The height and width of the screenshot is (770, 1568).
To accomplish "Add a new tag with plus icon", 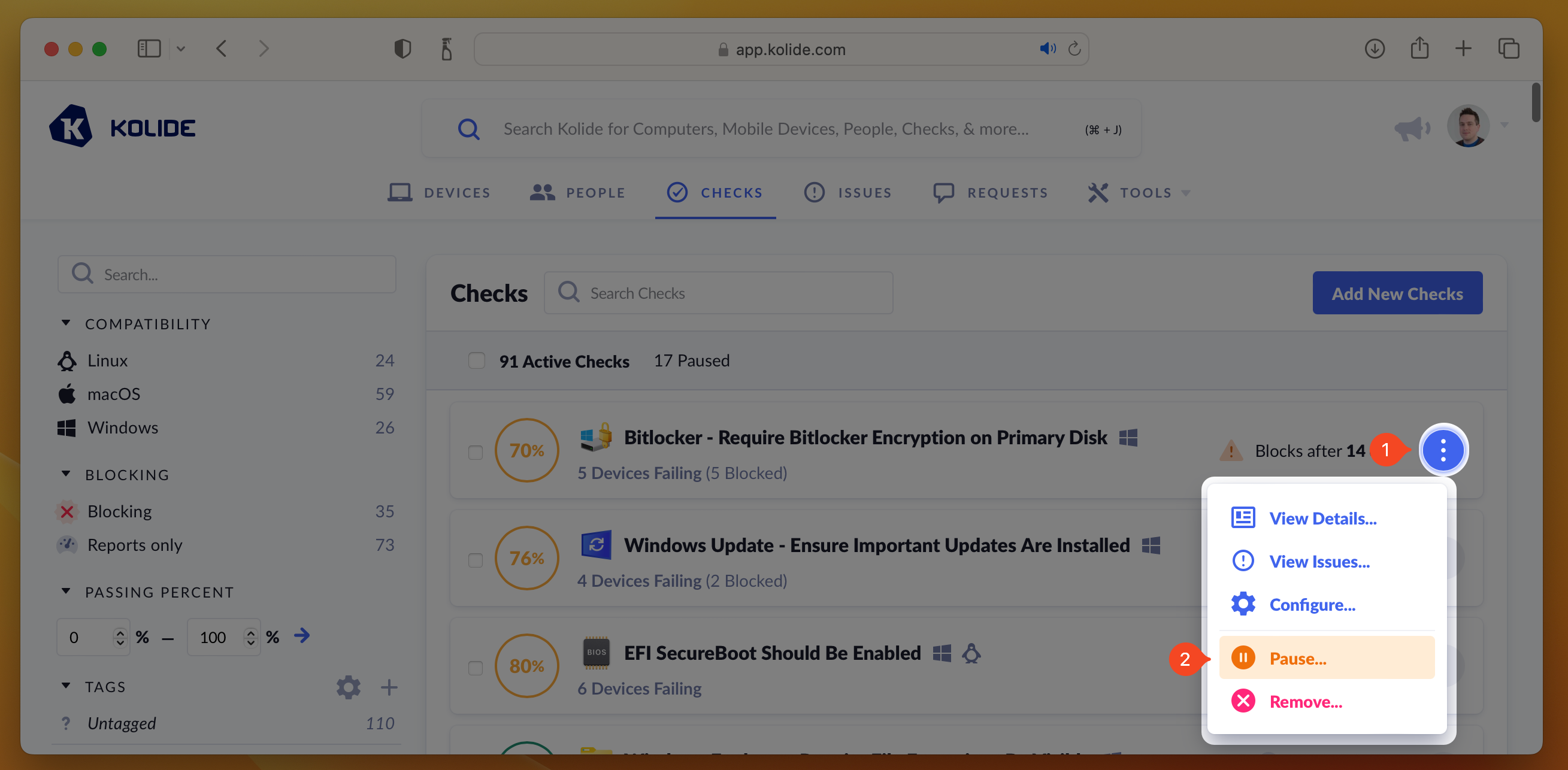I will pos(388,687).
